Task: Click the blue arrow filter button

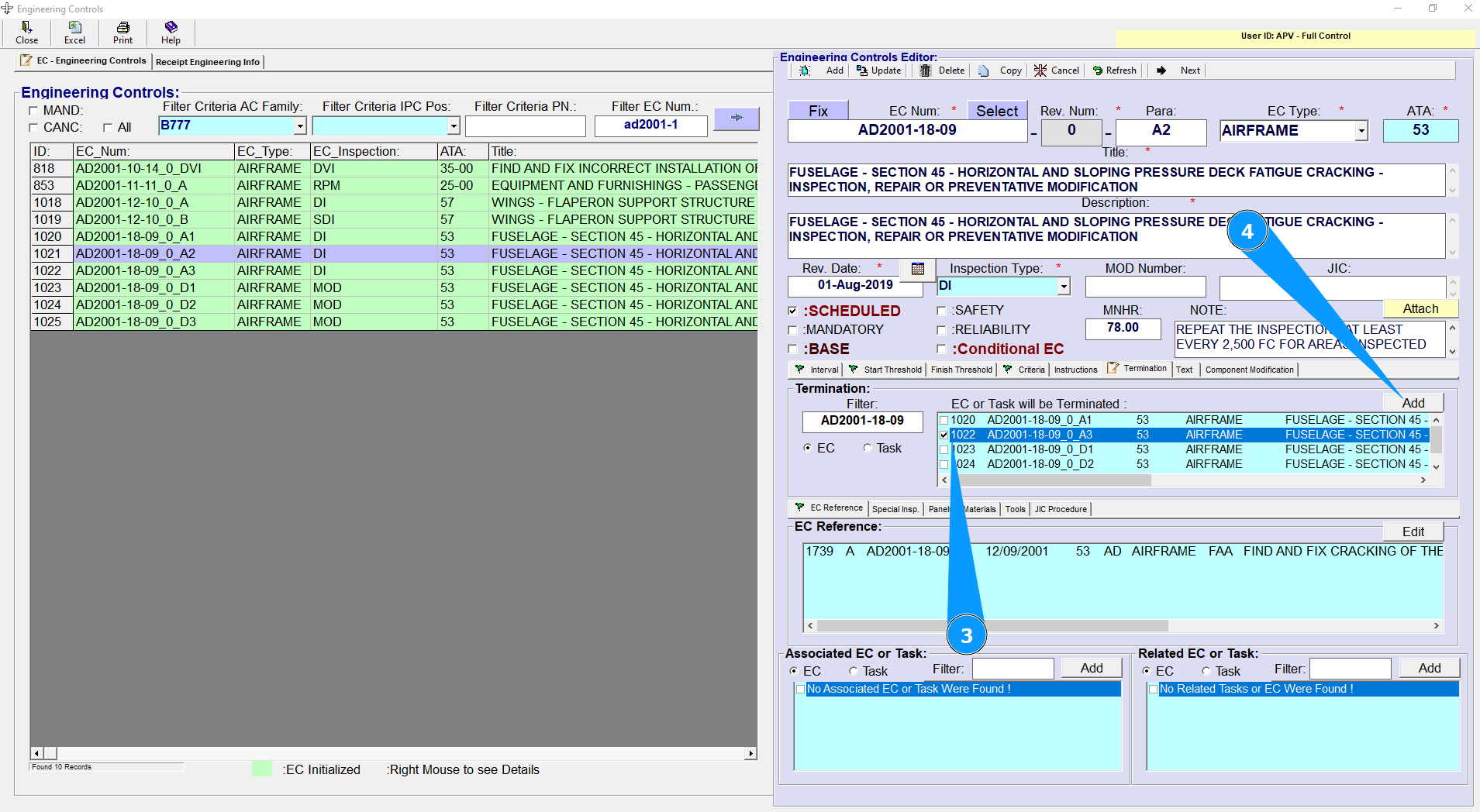Action: point(736,118)
